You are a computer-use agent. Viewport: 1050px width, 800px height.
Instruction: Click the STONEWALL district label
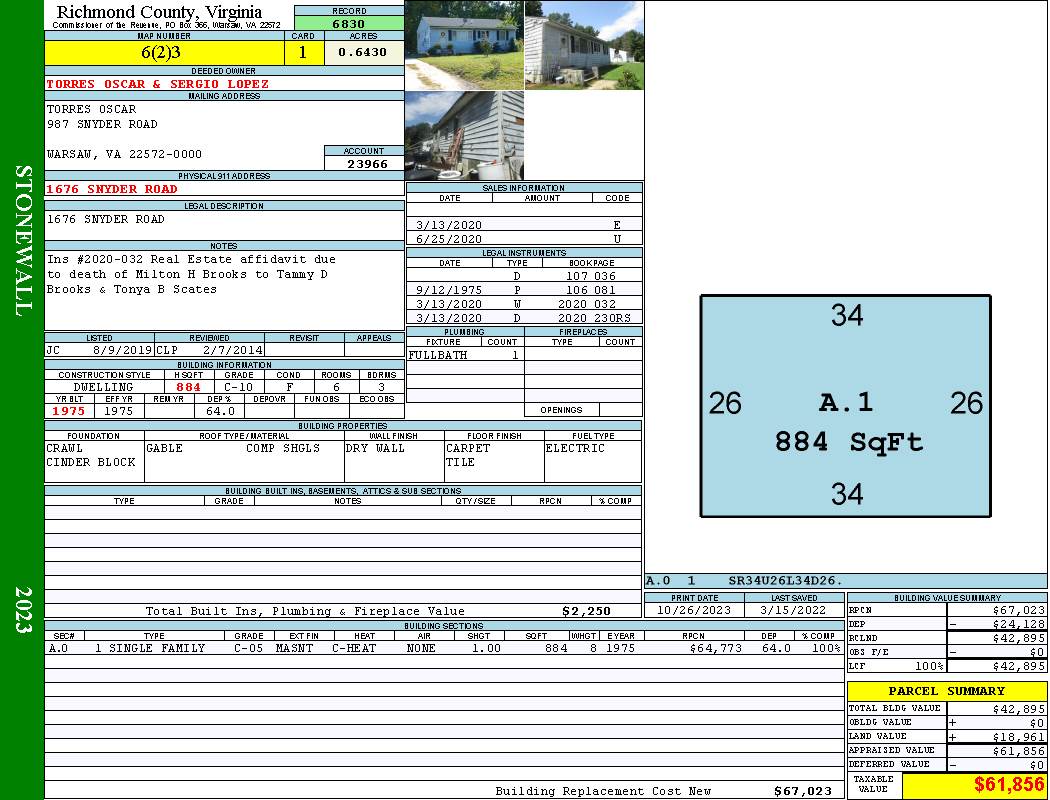pyautogui.click(x=23, y=241)
